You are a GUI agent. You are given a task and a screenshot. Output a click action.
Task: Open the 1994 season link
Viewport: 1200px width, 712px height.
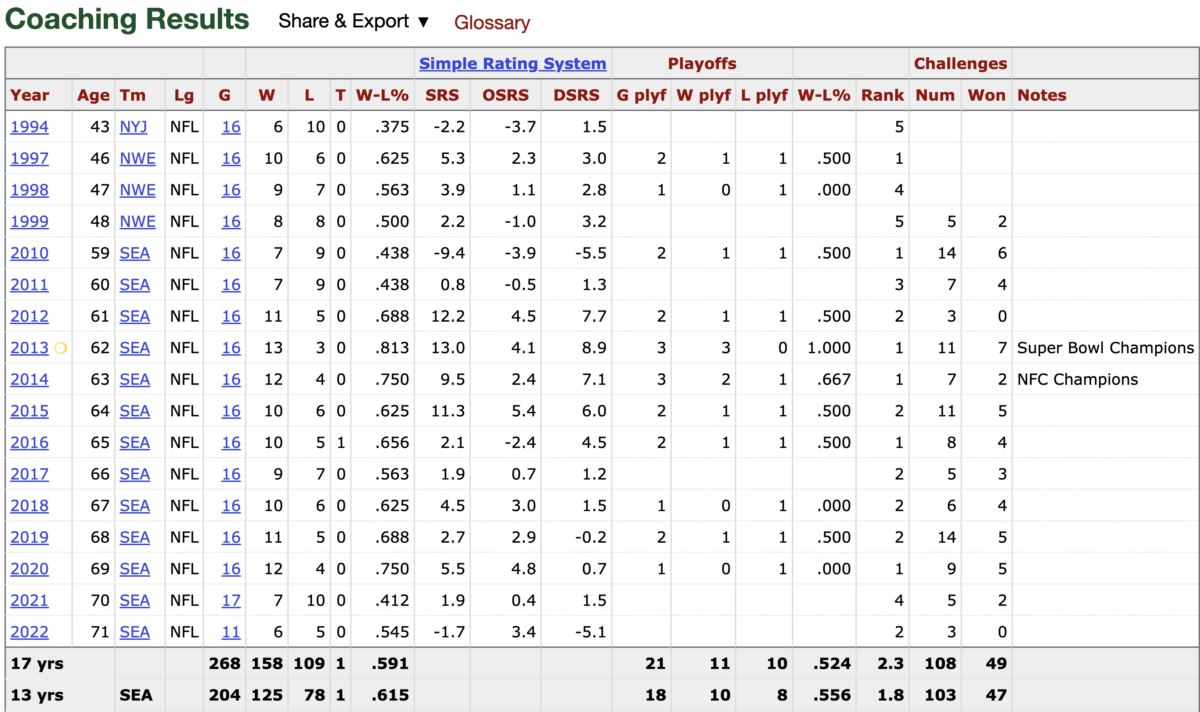(x=29, y=126)
